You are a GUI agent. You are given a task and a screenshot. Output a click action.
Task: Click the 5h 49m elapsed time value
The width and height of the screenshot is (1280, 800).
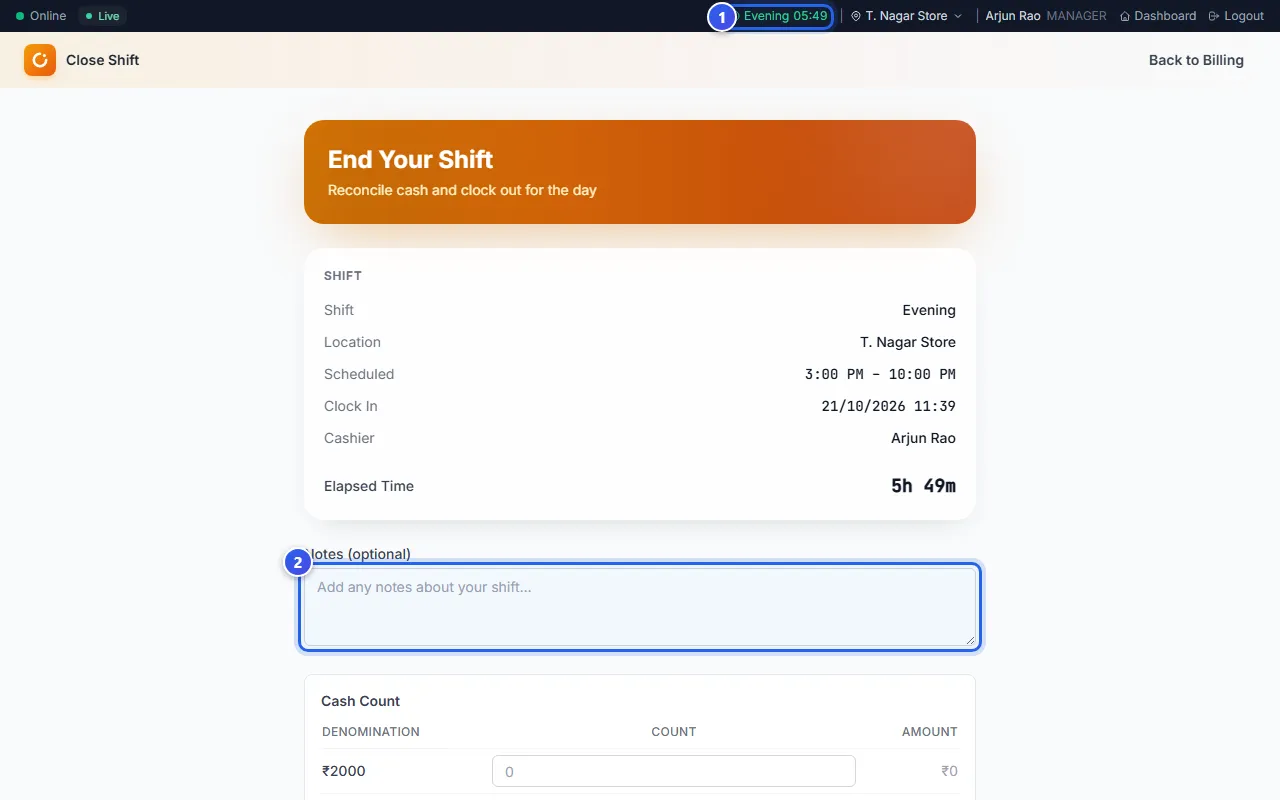pyautogui.click(x=923, y=486)
